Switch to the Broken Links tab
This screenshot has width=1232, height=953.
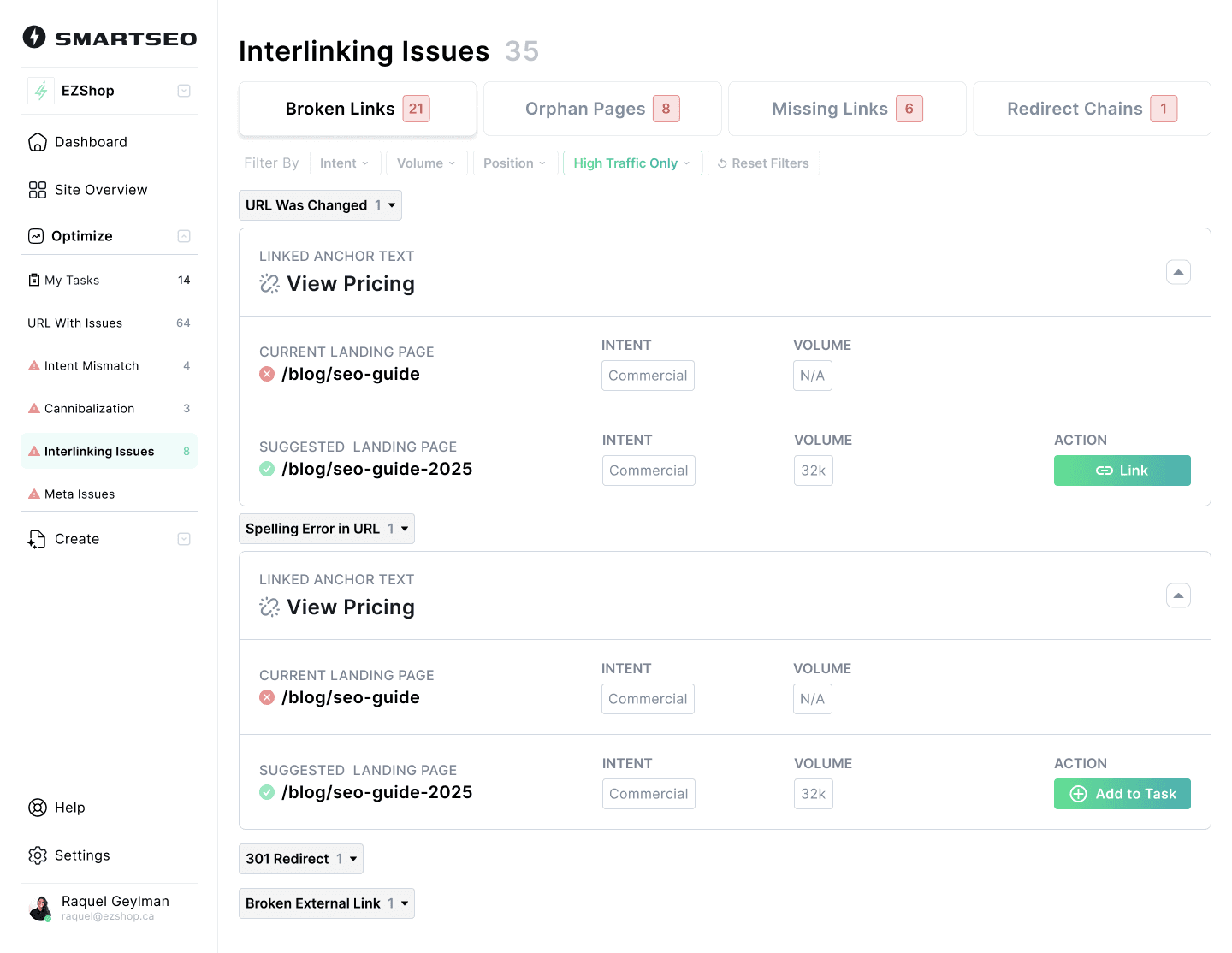[x=358, y=109]
